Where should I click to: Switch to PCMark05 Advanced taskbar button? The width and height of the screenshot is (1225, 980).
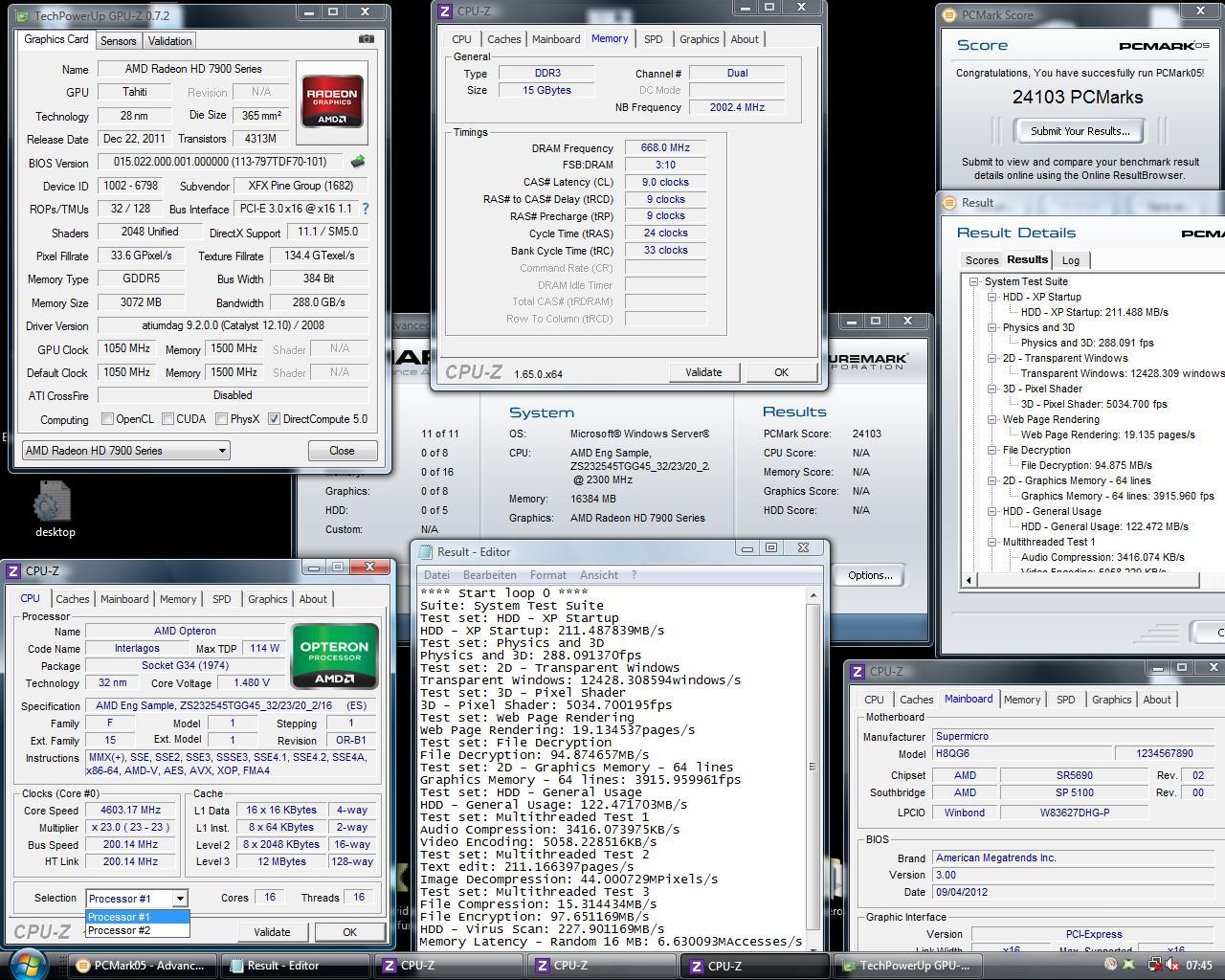tap(141, 966)
